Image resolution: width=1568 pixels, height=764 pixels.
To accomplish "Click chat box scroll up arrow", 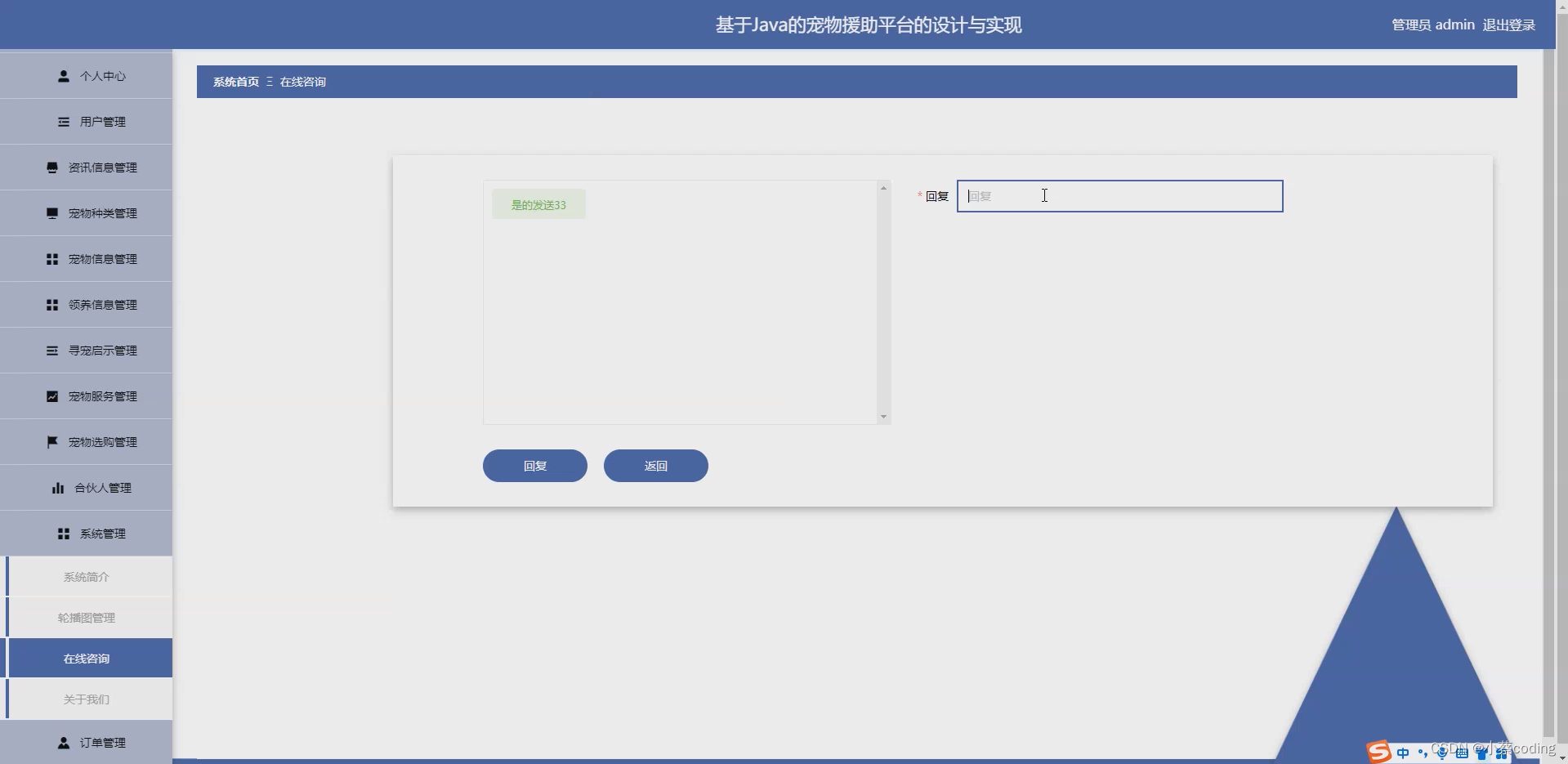I will pyautogui.click(x=883, y=188).
